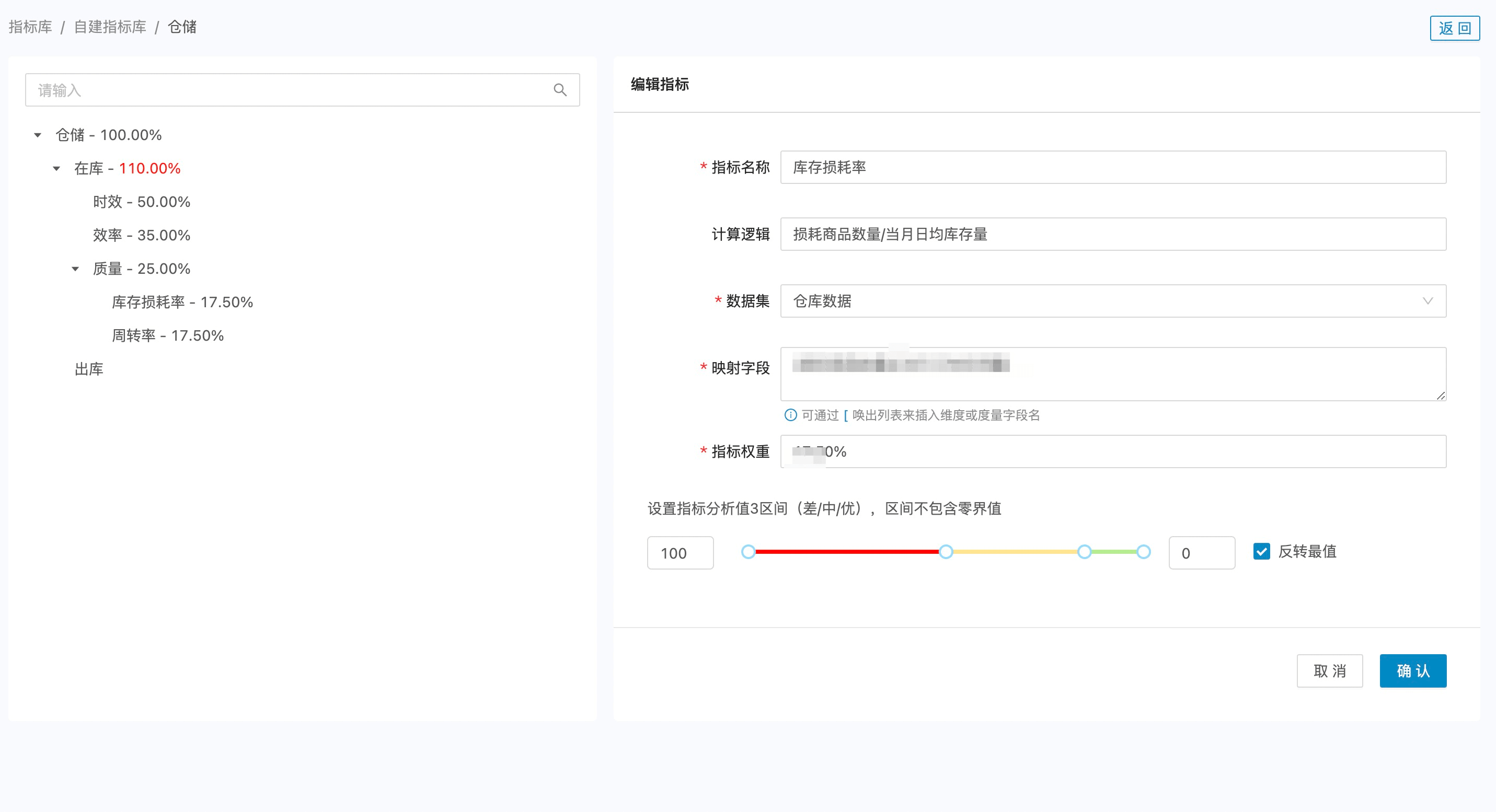This screenshot has width=1496, height=812.
Task: Click the slider maximum value box showing 100
Action: tap(680, 553)
